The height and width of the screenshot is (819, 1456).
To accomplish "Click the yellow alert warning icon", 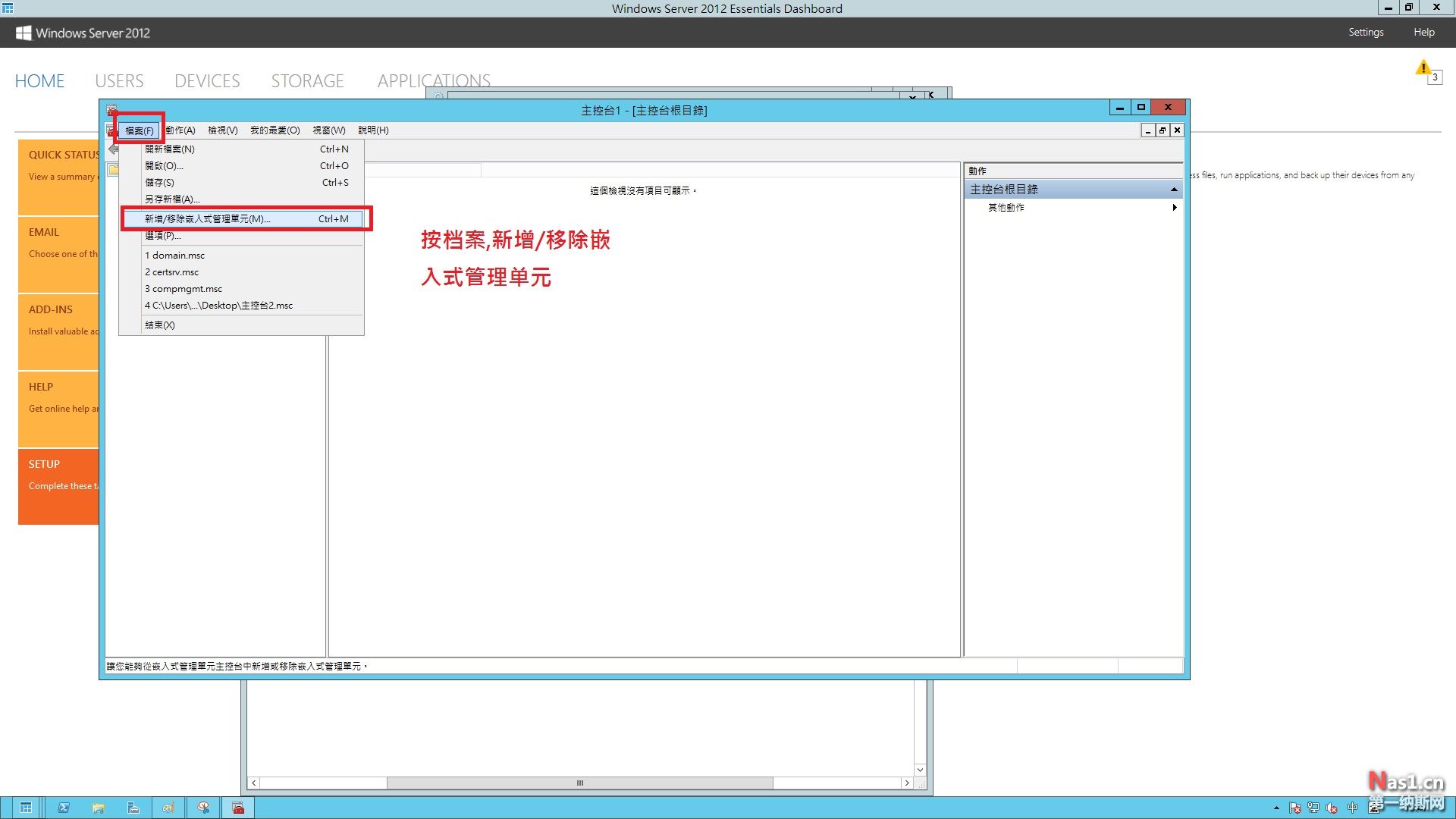I will 1423,68.
